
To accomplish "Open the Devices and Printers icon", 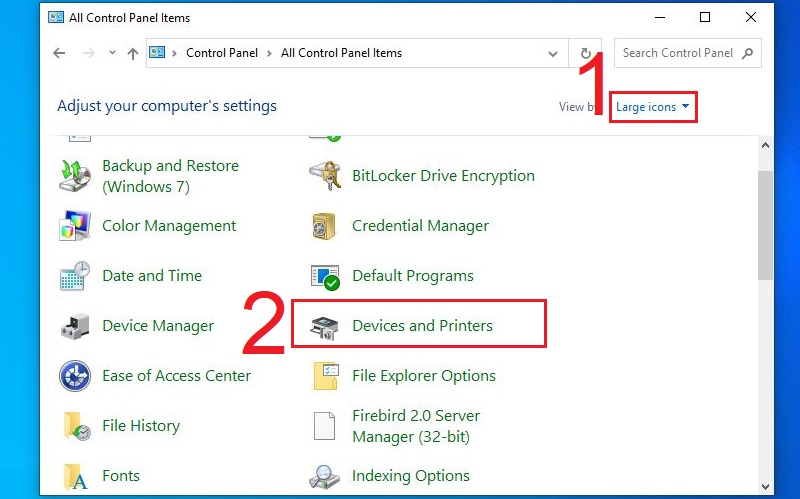I will (x=324, y=328).
